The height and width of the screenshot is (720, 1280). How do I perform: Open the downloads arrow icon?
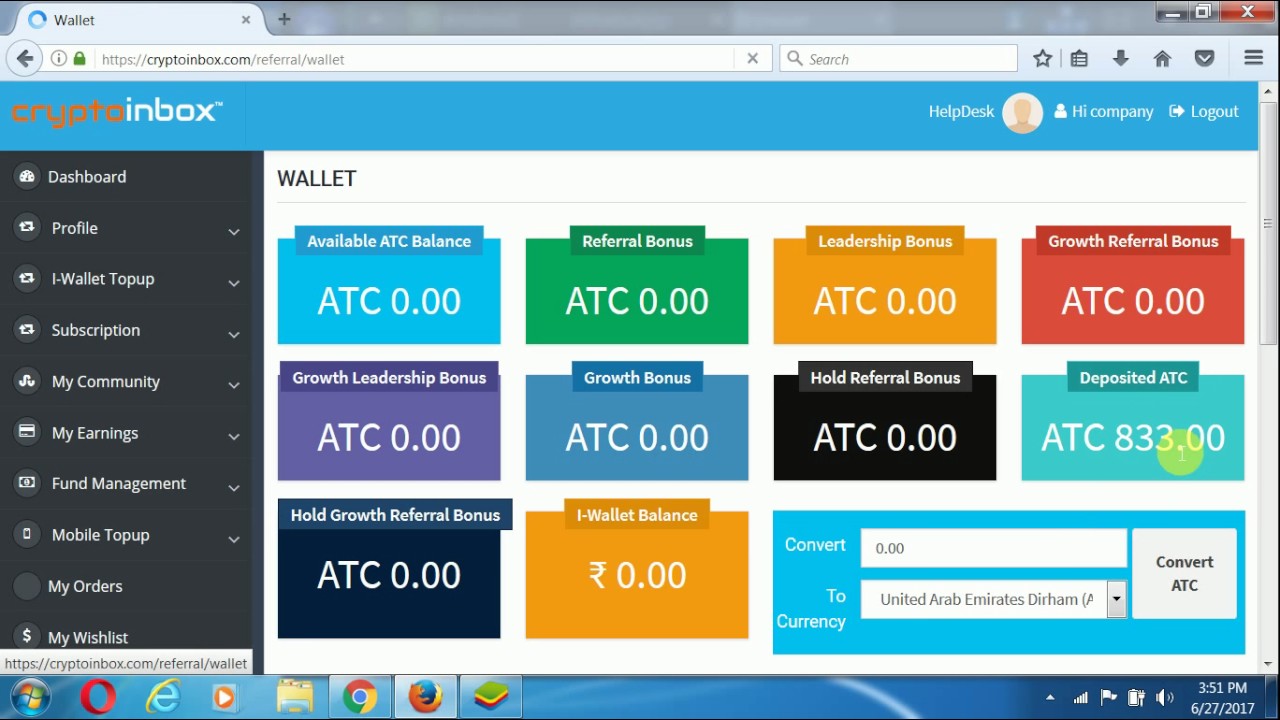point(1120,59)
